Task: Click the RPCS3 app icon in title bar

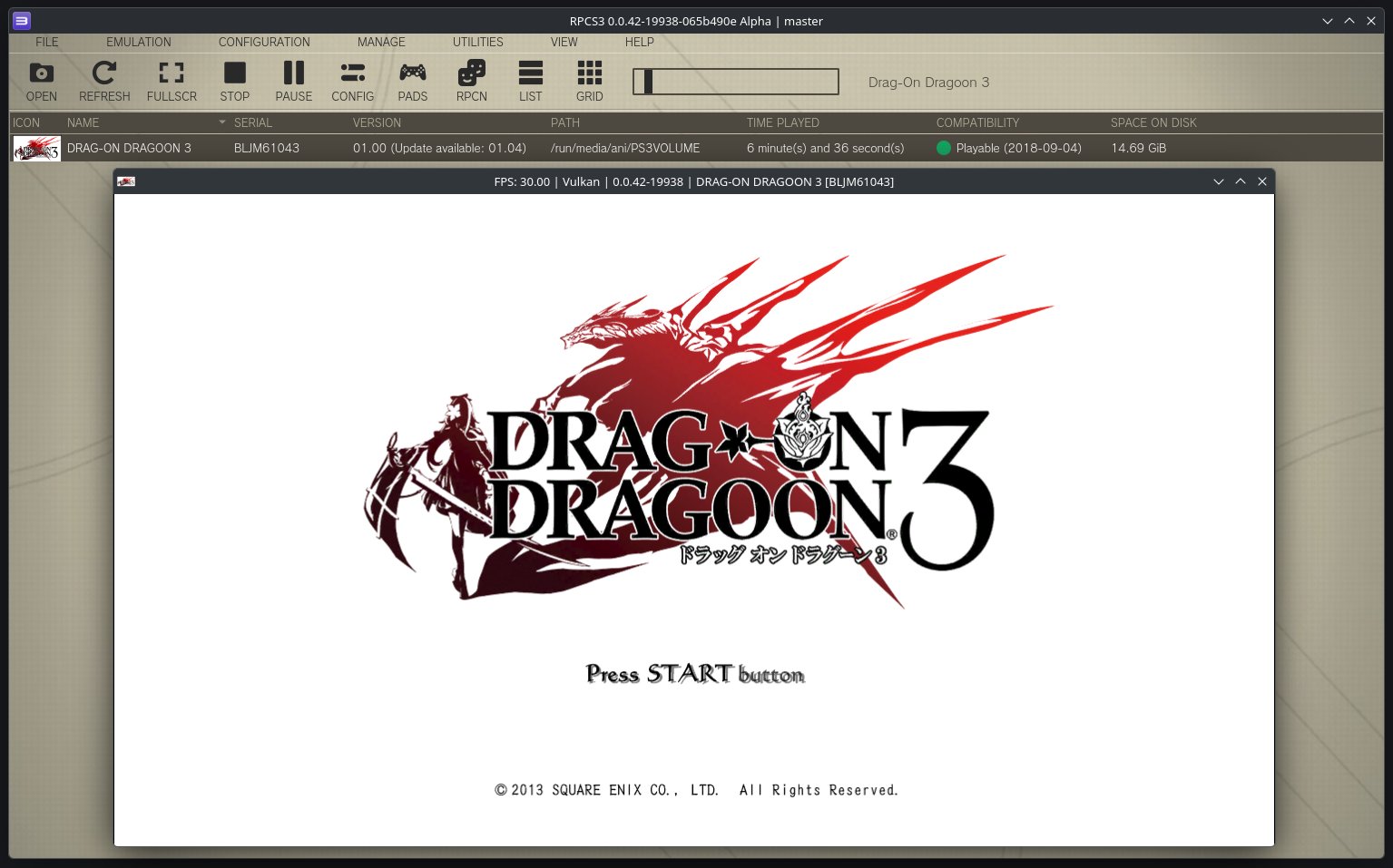Action: pyautogui.click(x=22, y=21)
